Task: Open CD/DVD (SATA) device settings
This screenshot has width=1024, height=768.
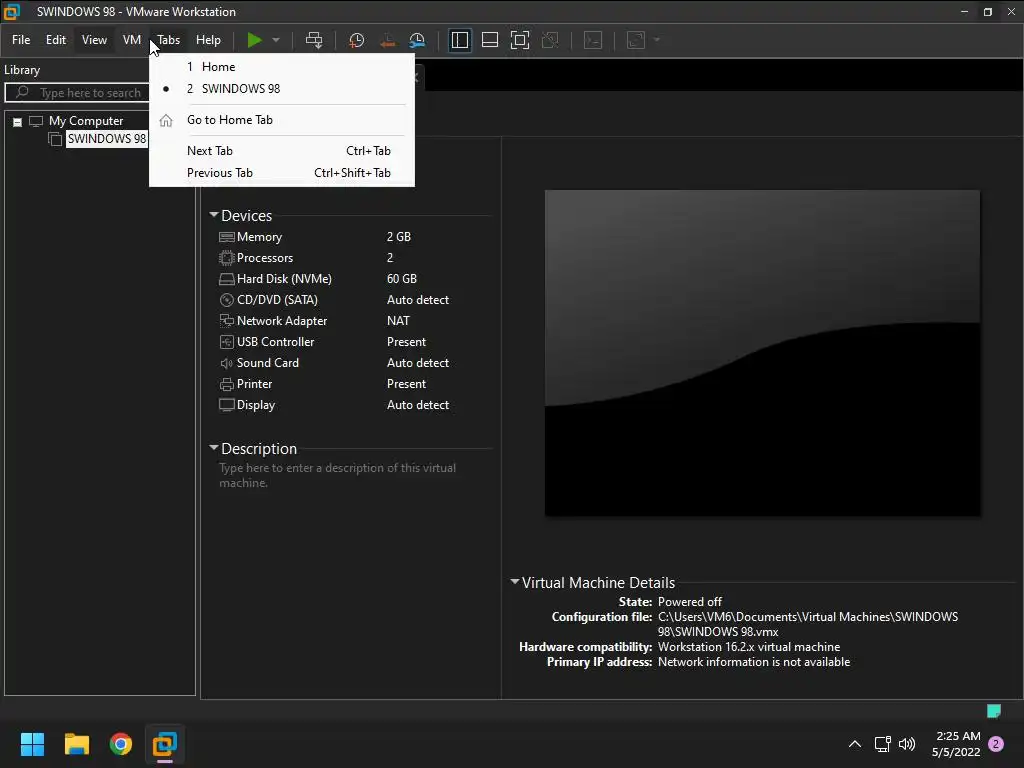Action: tap(277, 300)
